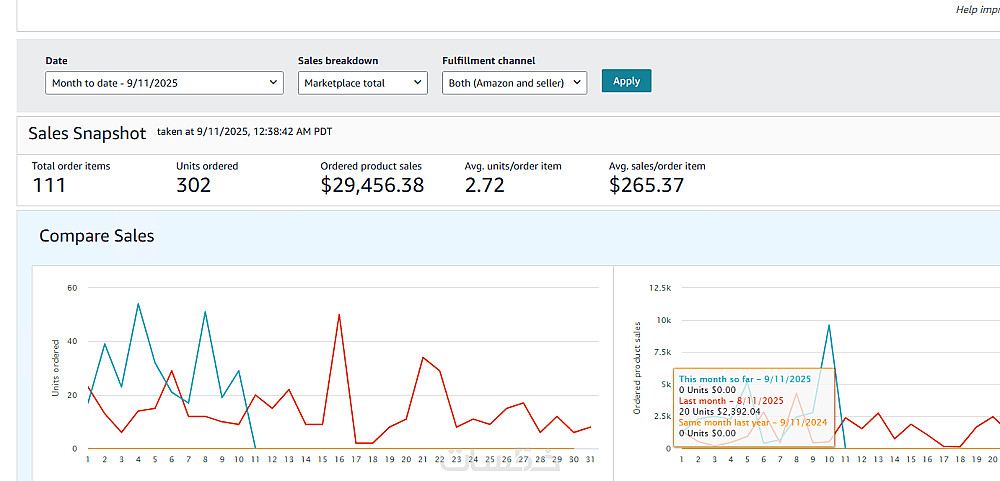The height and width of the screenshot is (481, 1000).
Task: Click the snapshot timestamp text
Action: coord(244,132)
